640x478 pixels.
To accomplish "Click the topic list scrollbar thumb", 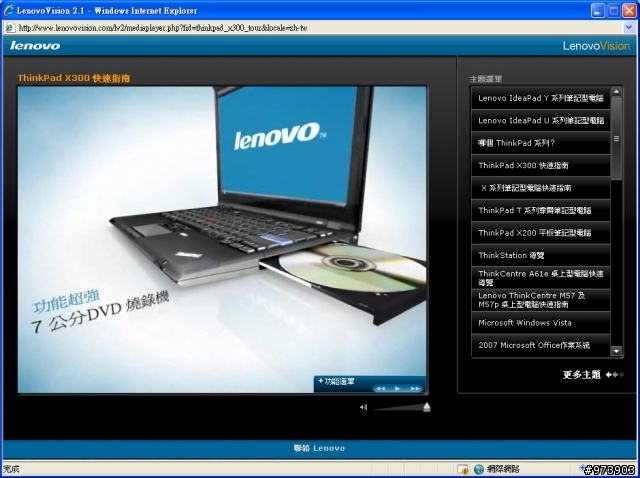I will pos(616,138).
